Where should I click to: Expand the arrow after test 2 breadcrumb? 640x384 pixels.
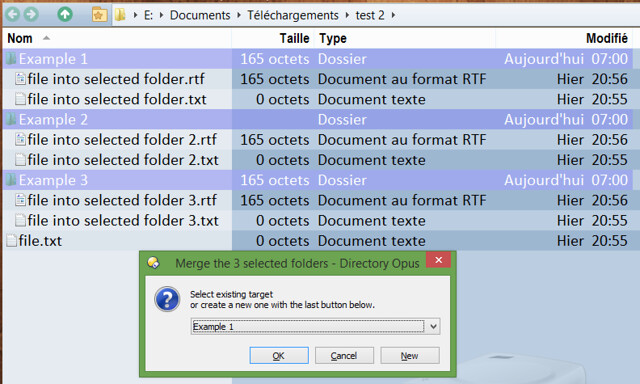393,16
